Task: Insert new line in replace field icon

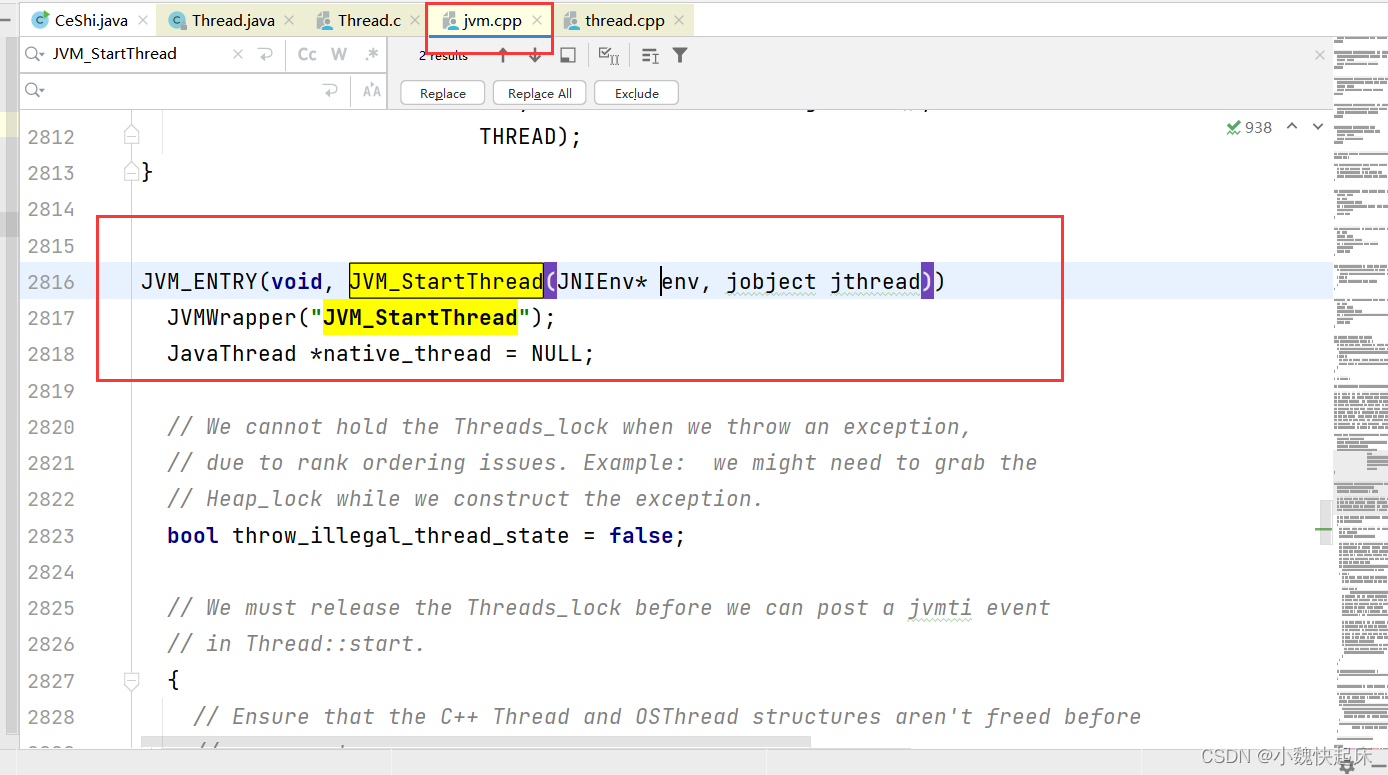Action: click(330, 91)
